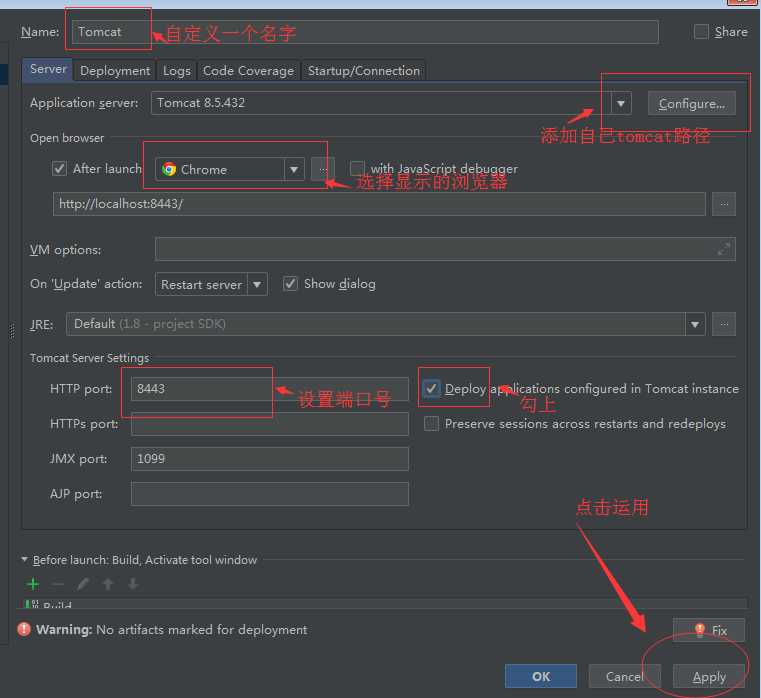This screenshot has height=698, width=761.
Task: Collapse the Before launch section triangle
Action: 24,559
